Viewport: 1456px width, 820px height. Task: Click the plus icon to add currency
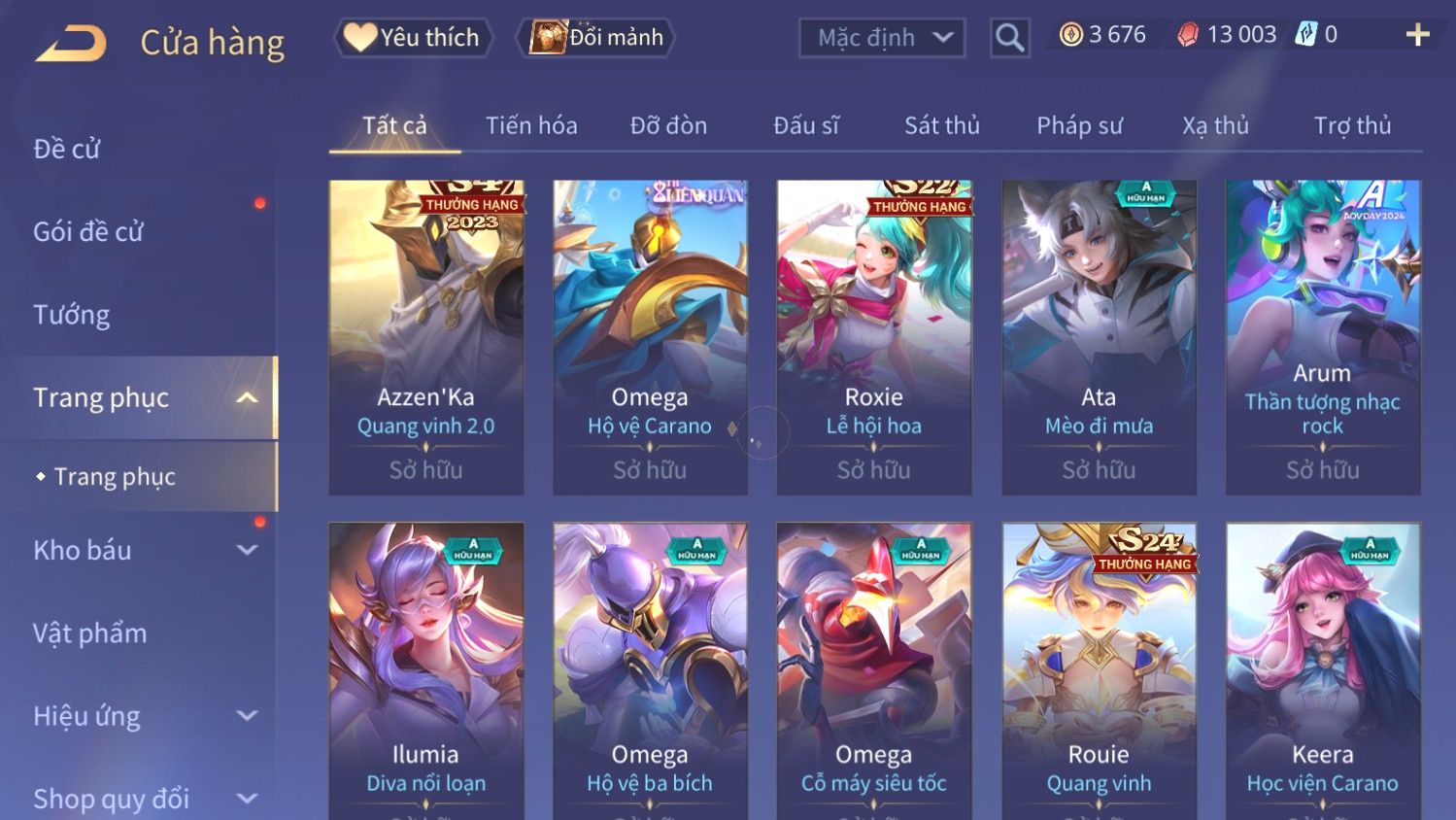pos(1418,35)
